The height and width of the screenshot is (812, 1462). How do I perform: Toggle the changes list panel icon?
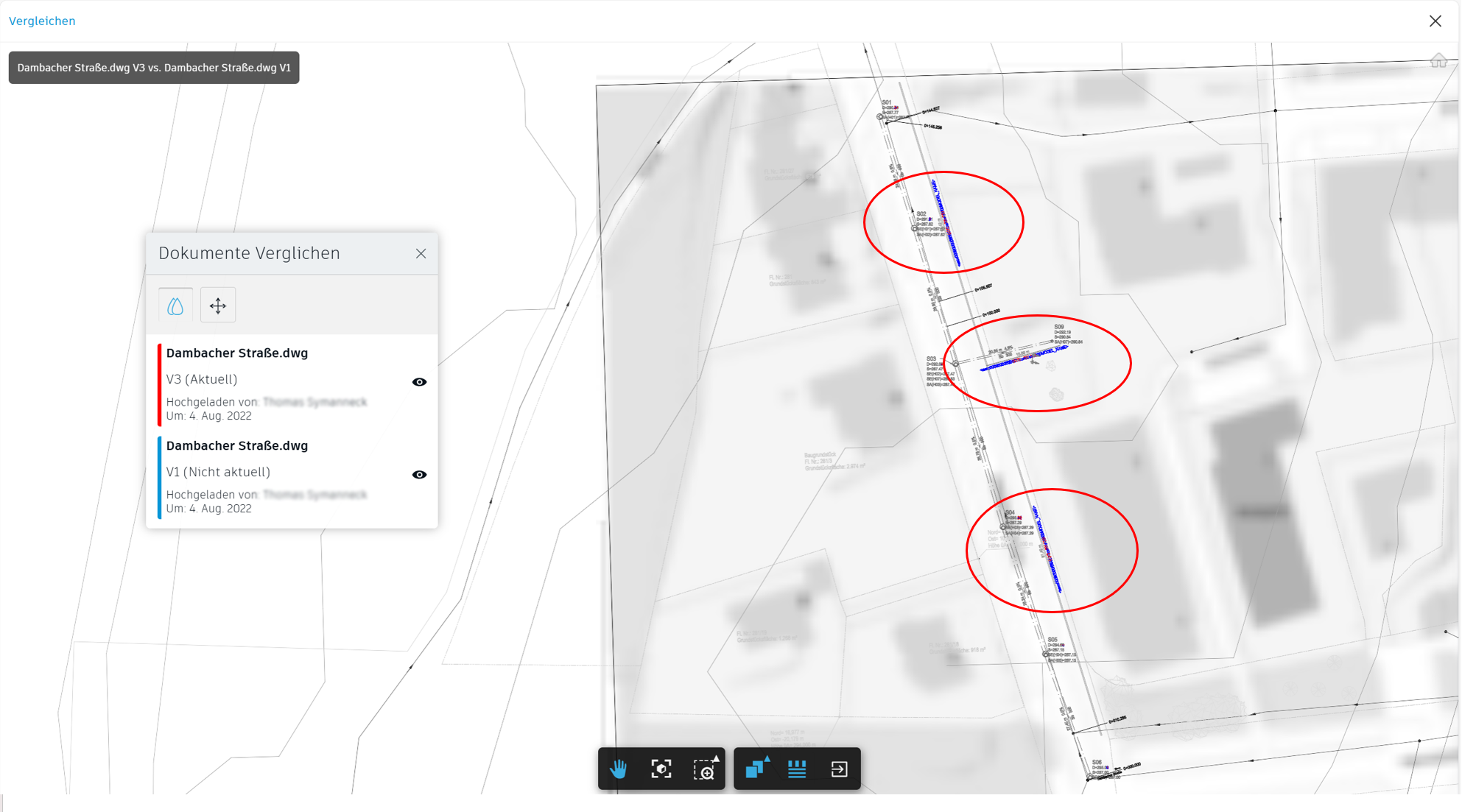[x=797, y=769]
